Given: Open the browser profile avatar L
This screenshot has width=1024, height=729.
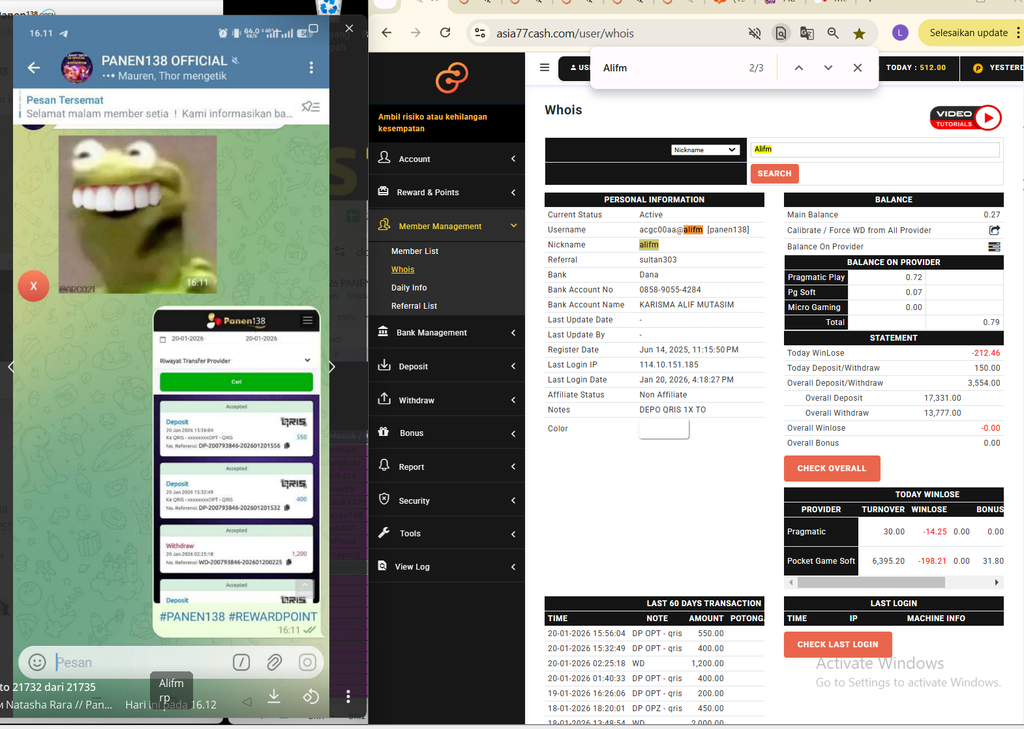Looking at the screenshot, I should (900, 33).
